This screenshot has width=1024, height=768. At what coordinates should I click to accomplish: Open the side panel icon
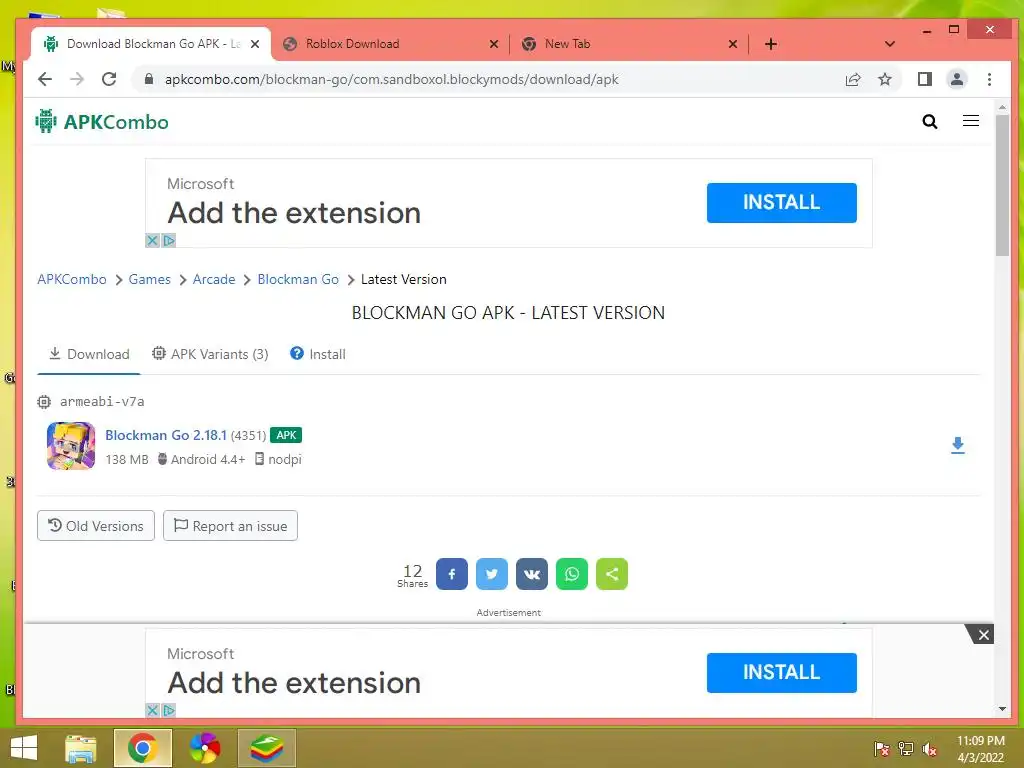[924, 79]
